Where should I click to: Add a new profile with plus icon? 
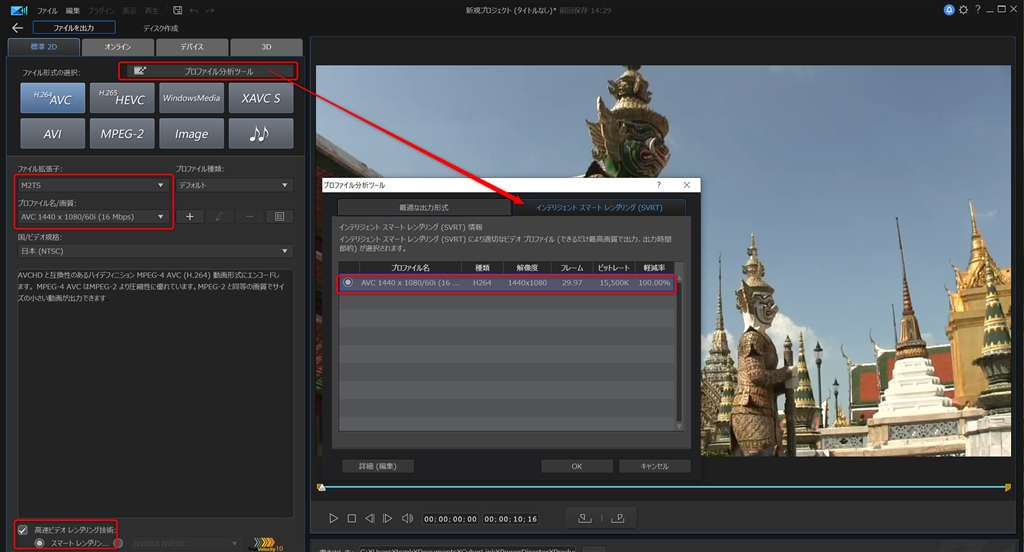(189, 217)
